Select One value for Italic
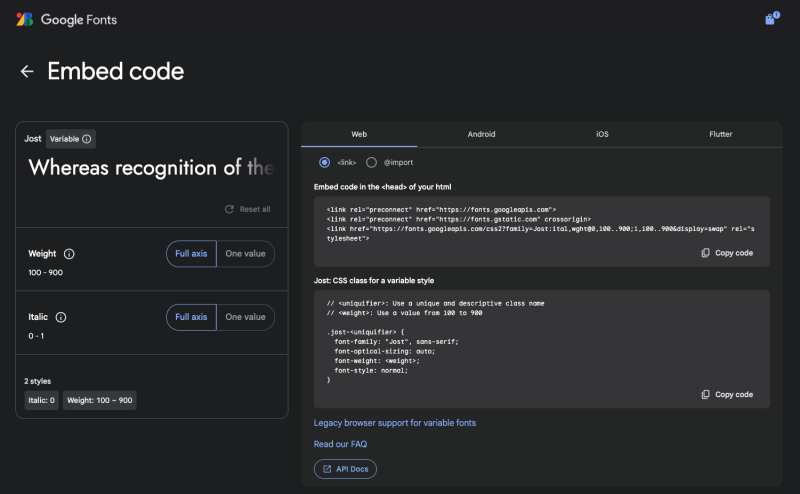Viewport: 800px width, 494px height. coord(245,317)
